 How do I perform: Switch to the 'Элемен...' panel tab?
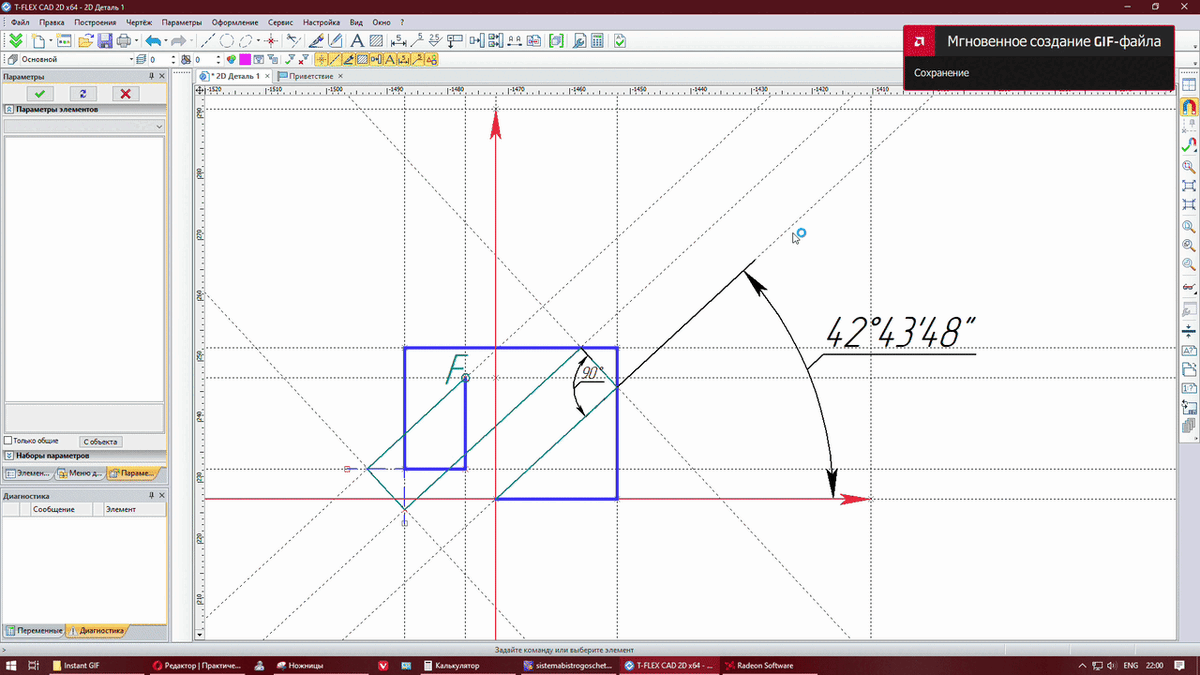(28, 473)
